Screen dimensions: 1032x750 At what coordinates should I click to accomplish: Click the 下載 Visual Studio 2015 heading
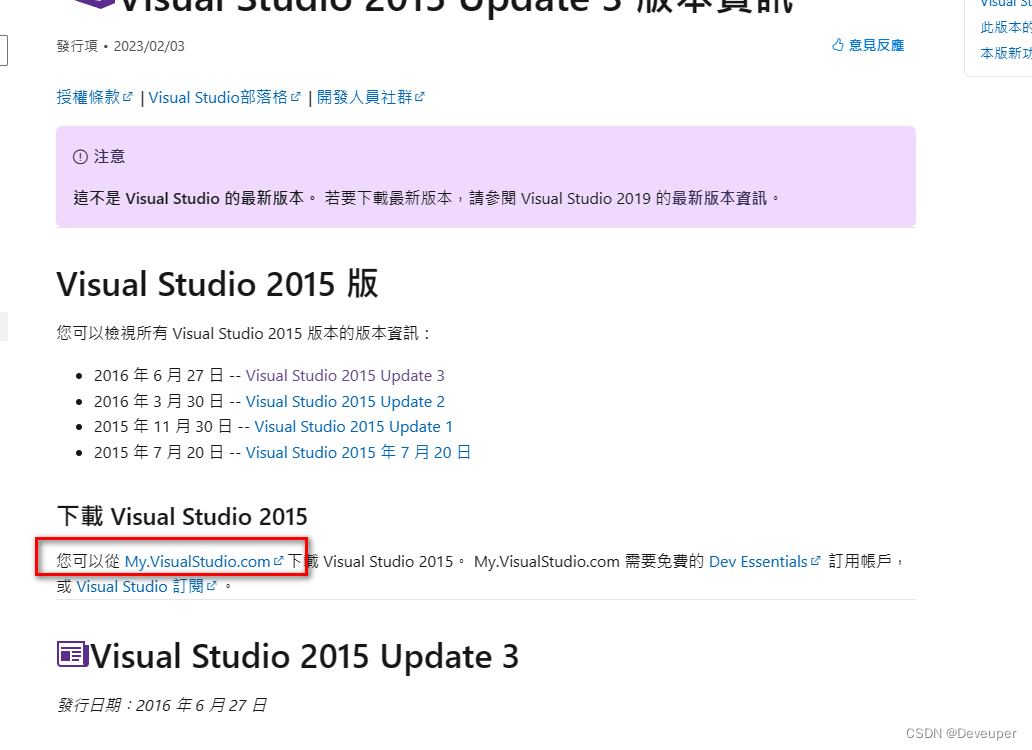point(182,516)
